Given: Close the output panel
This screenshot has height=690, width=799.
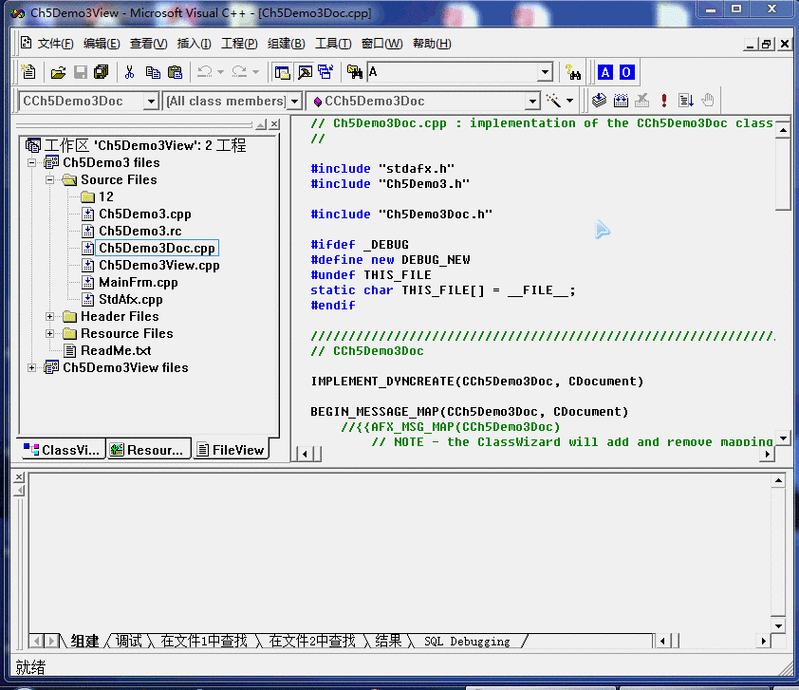Looking at the screenshot, I should pos(19,477).
